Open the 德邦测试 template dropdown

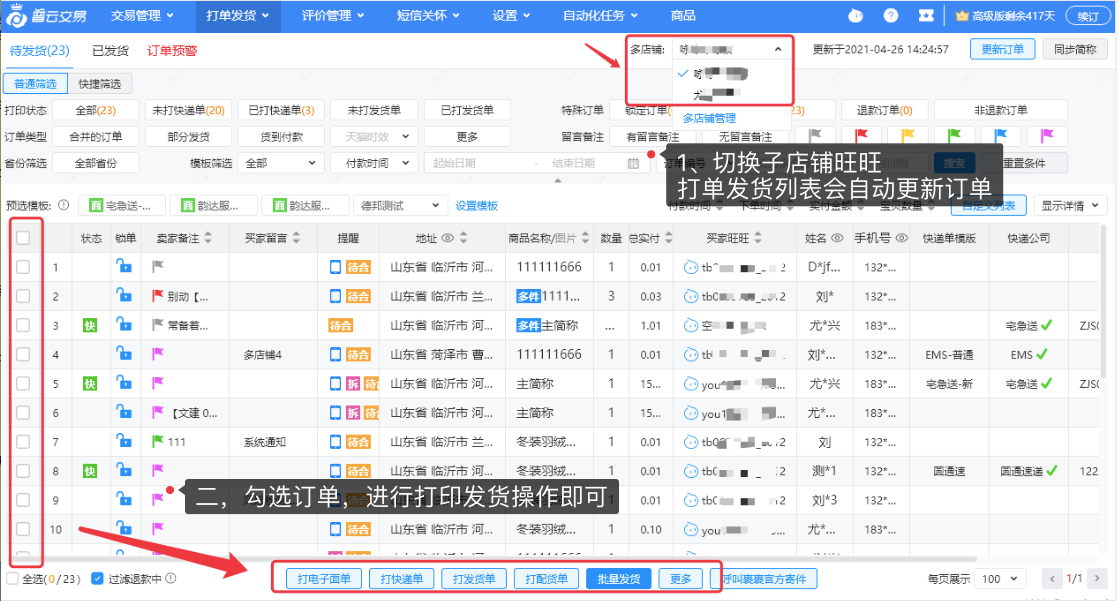[400, 206]
